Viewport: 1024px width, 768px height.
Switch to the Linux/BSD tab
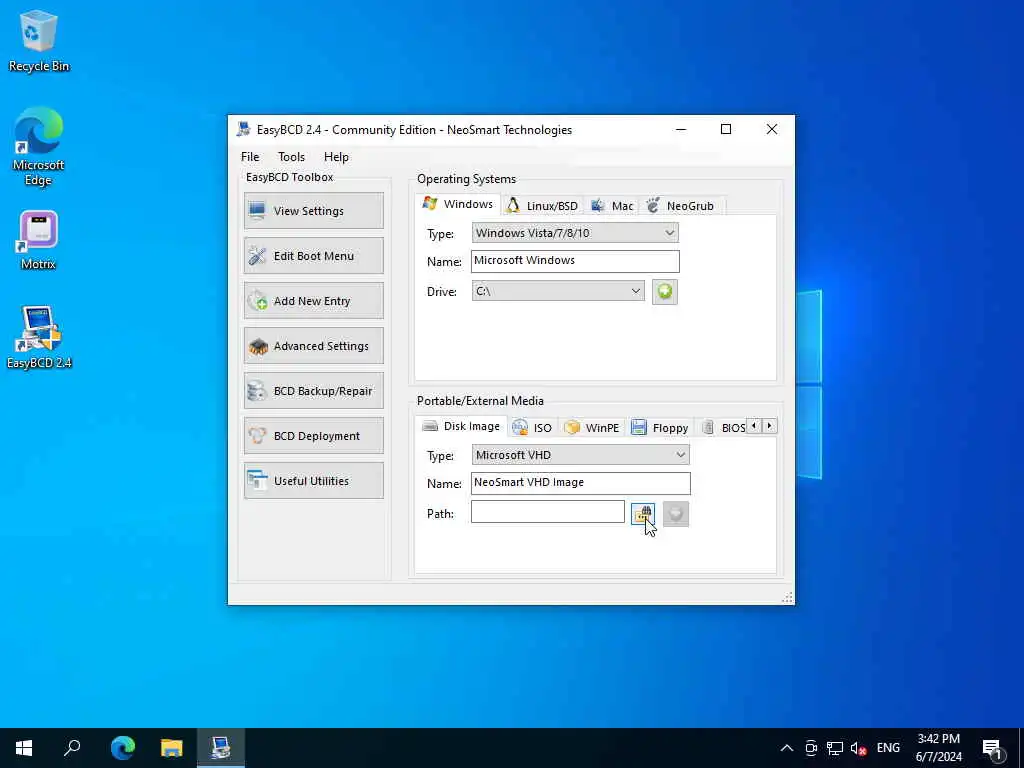[x=543, y=206]
